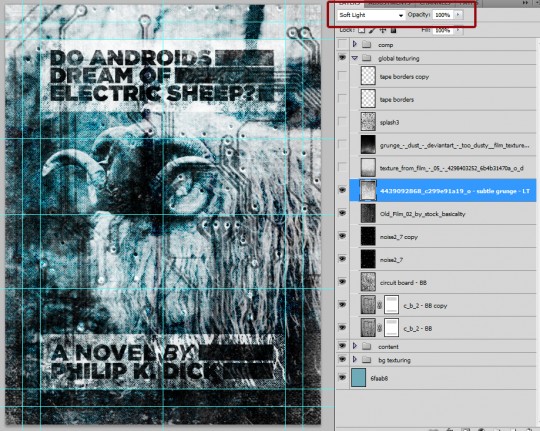The image size is (540, 431).
Task: Show the comp group visibility
Action: click(x=342, y=44)
